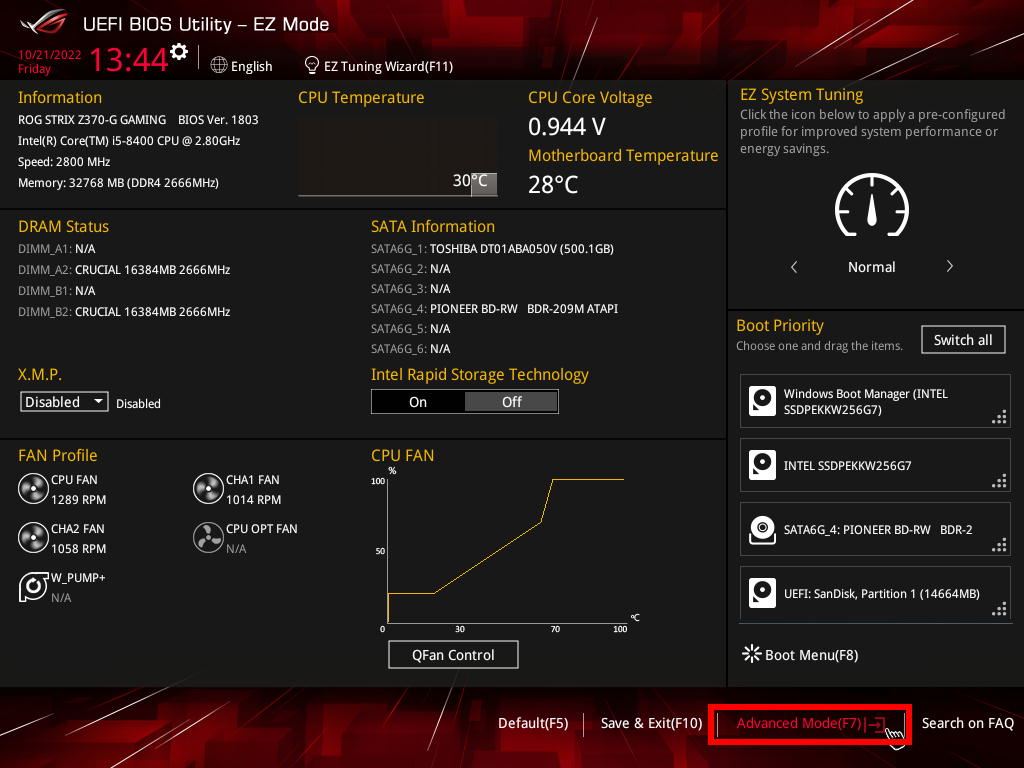This screenshot has height=768, width=1024.
Task: Open date and time settings gear
Action: [x=179, y=52]
